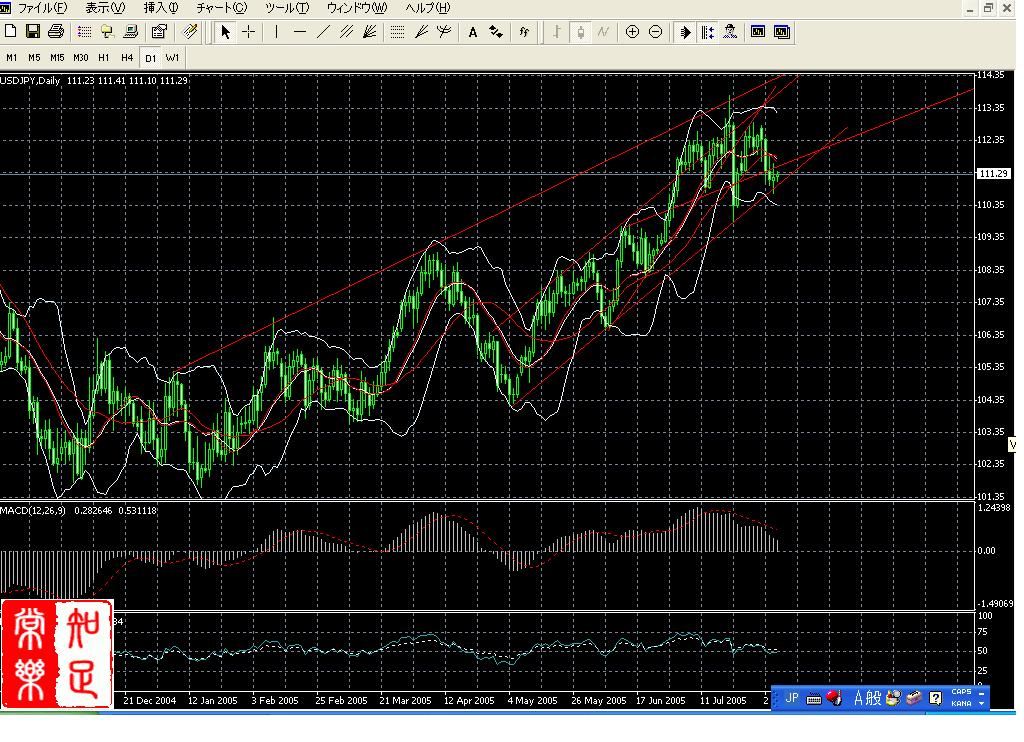Image resolution: width=1024 pixels, height=742 pixels.
Task: Click the text label 'A' tool
Action: tap(473, 32)
